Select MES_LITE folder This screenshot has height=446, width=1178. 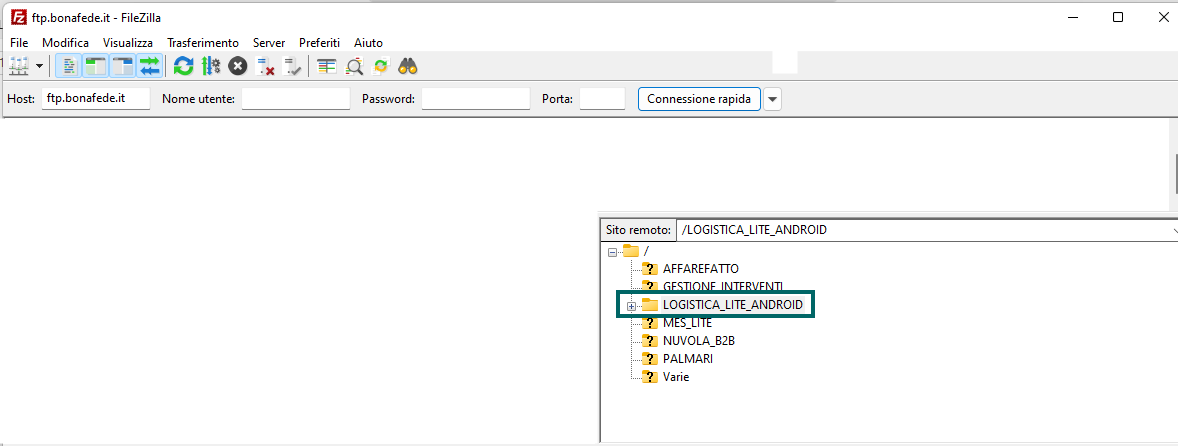(687, 323)
